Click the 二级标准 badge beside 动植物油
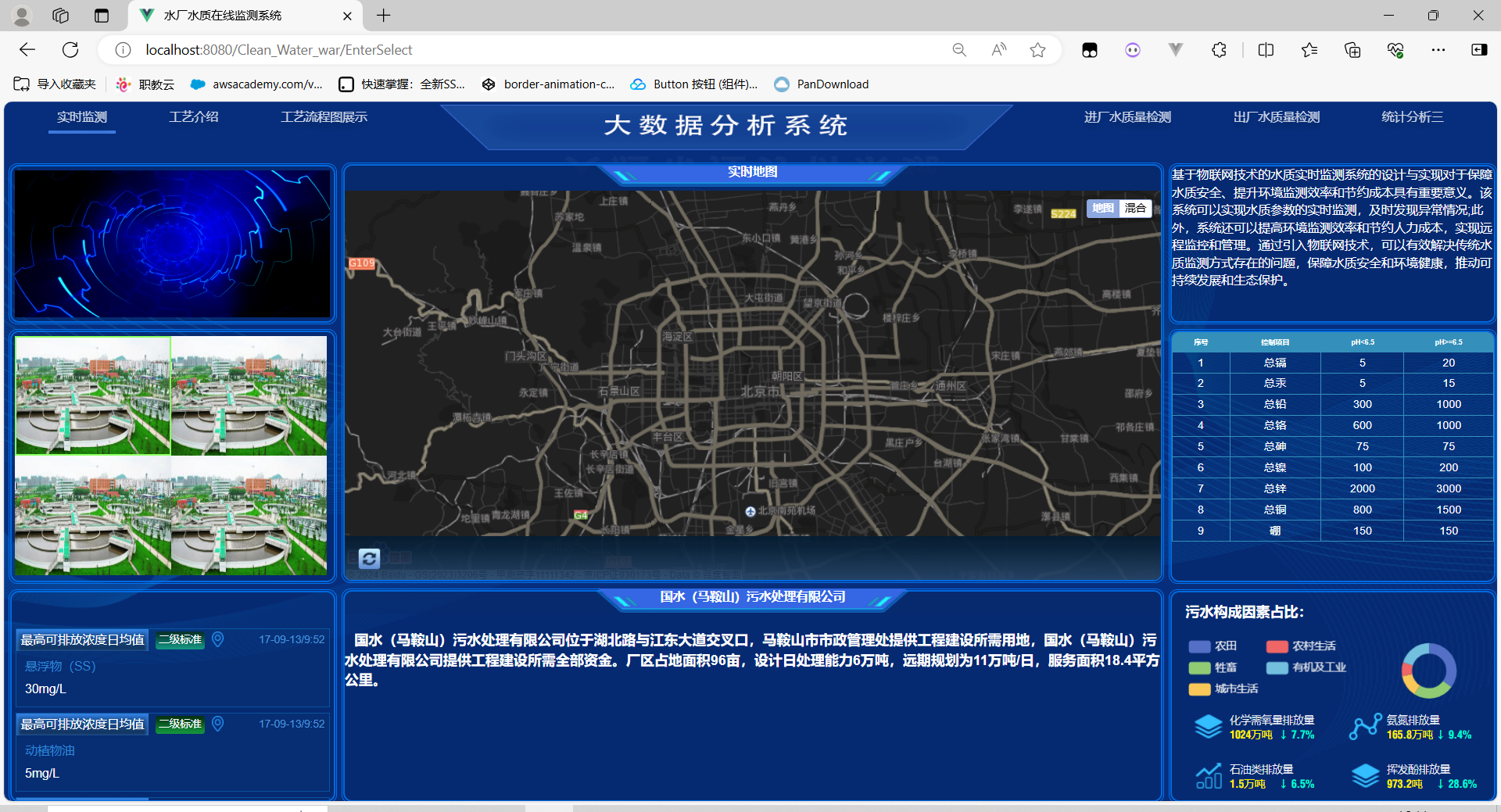Viewport: 1501px width, 812px height. (x=181, y=724)
